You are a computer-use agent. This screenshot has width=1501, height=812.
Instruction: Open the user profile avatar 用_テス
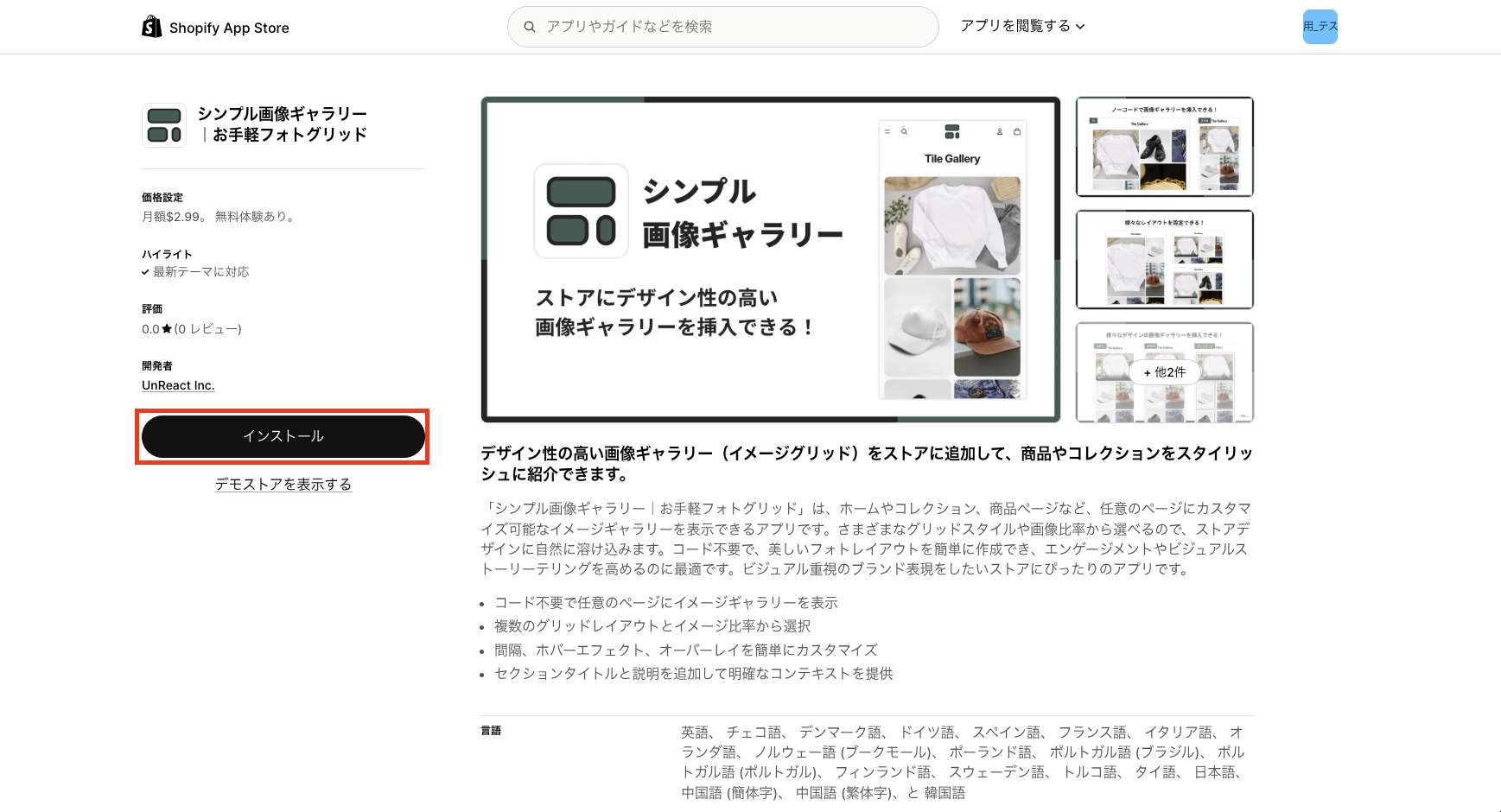pos(1320,26)
